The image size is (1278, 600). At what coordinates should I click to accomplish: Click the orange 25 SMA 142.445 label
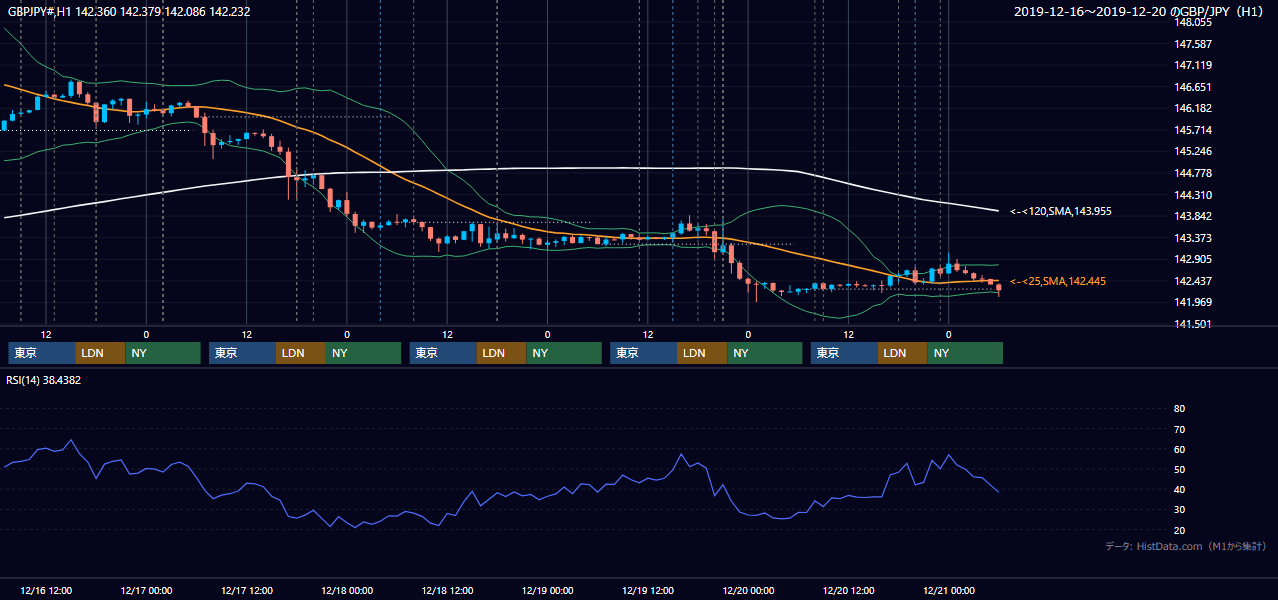coord(1058,281)
